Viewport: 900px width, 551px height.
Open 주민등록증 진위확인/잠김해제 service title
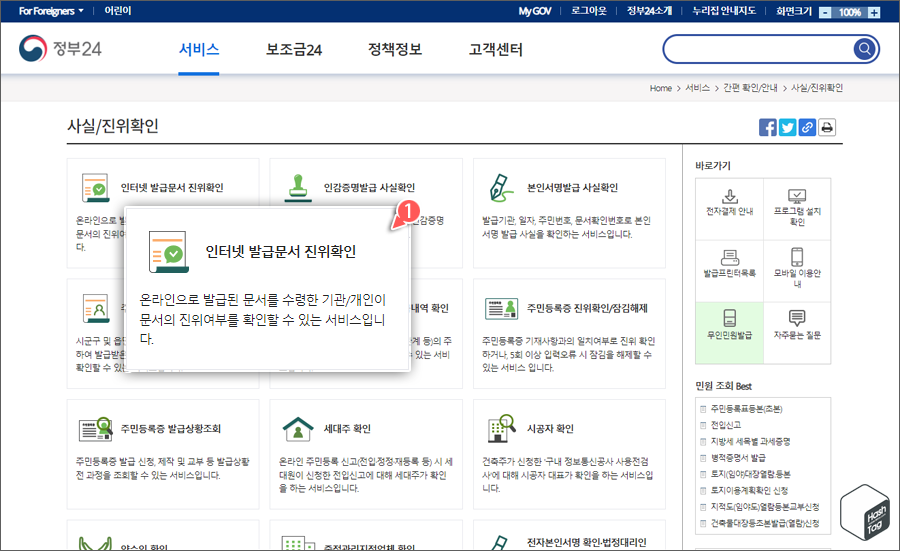(587, 308)
